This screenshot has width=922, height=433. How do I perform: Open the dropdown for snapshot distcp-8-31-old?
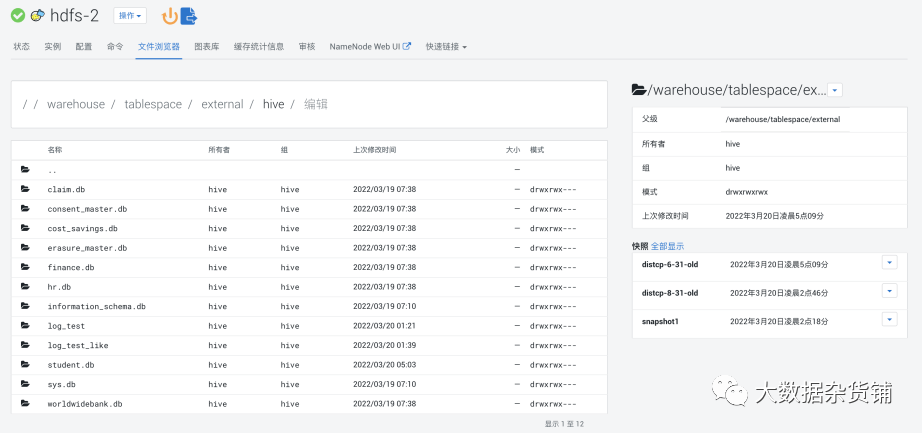[x=890, y=291]
